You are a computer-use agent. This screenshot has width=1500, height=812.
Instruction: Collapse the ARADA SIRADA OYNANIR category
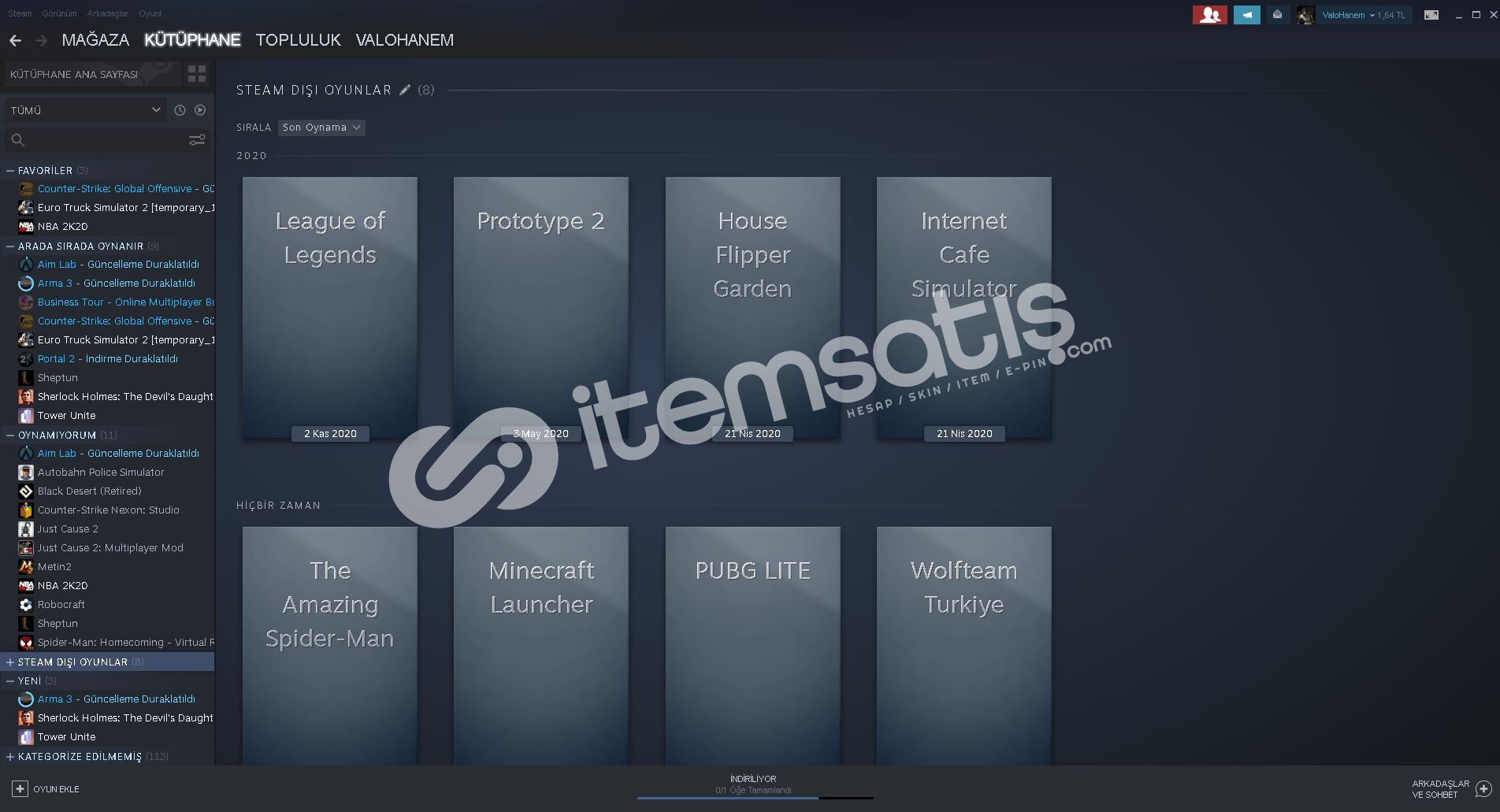[x=10, y=246]
